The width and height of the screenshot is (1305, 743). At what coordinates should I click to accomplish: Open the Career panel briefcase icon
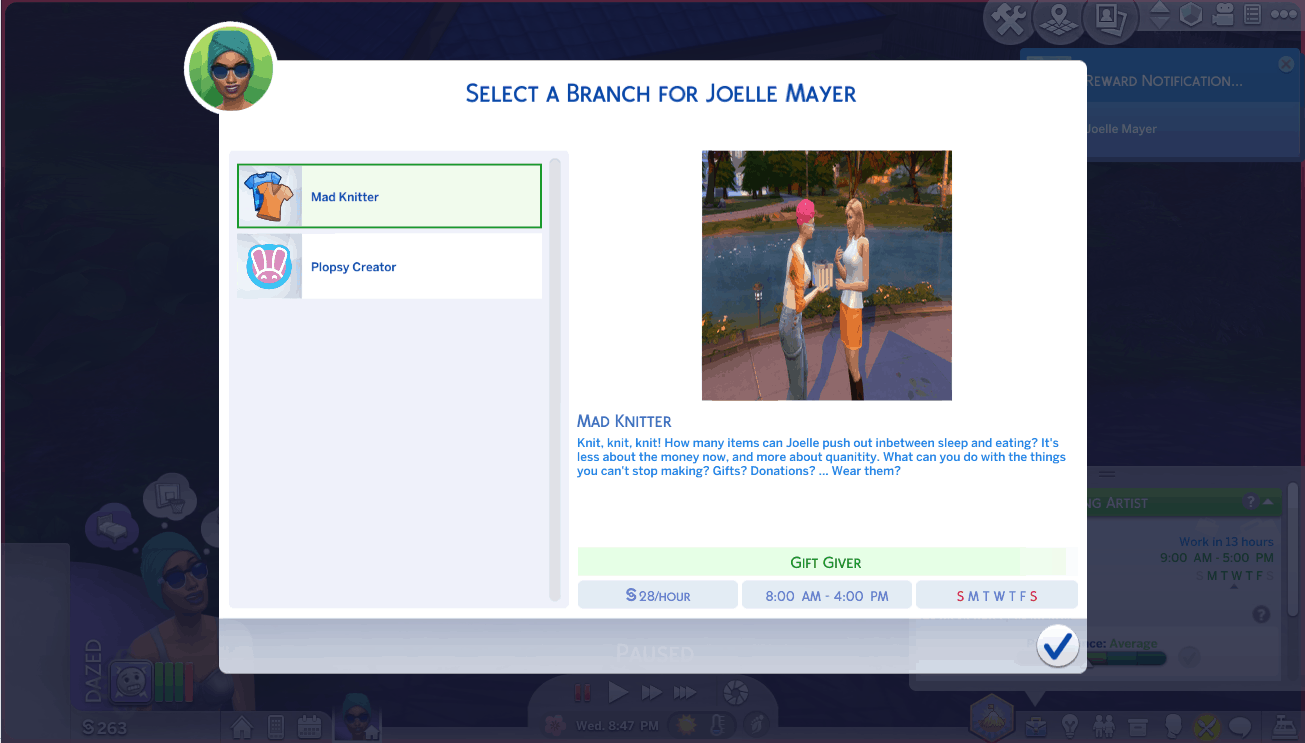[1034, 725]
